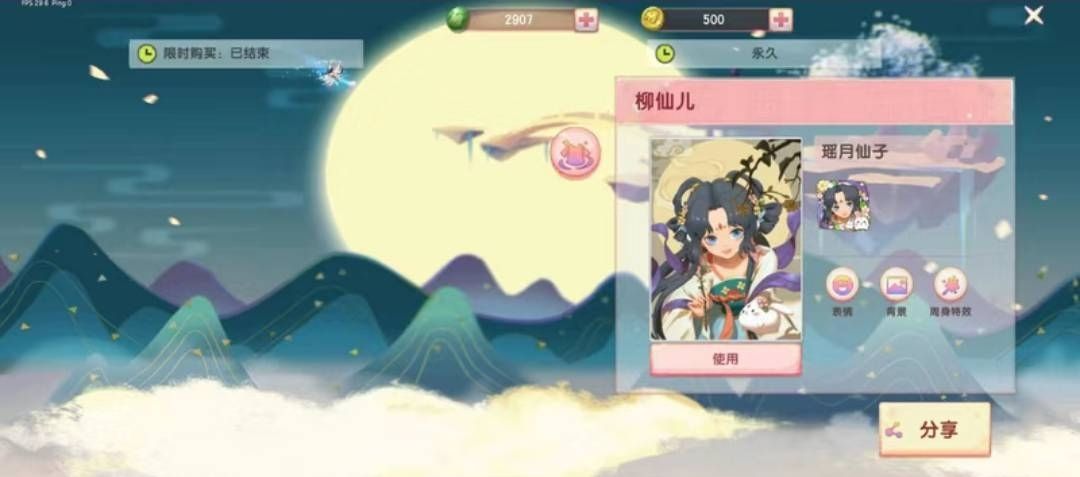Click the green jade currency icon
The image size is (1080, 477).
[457, 19]
